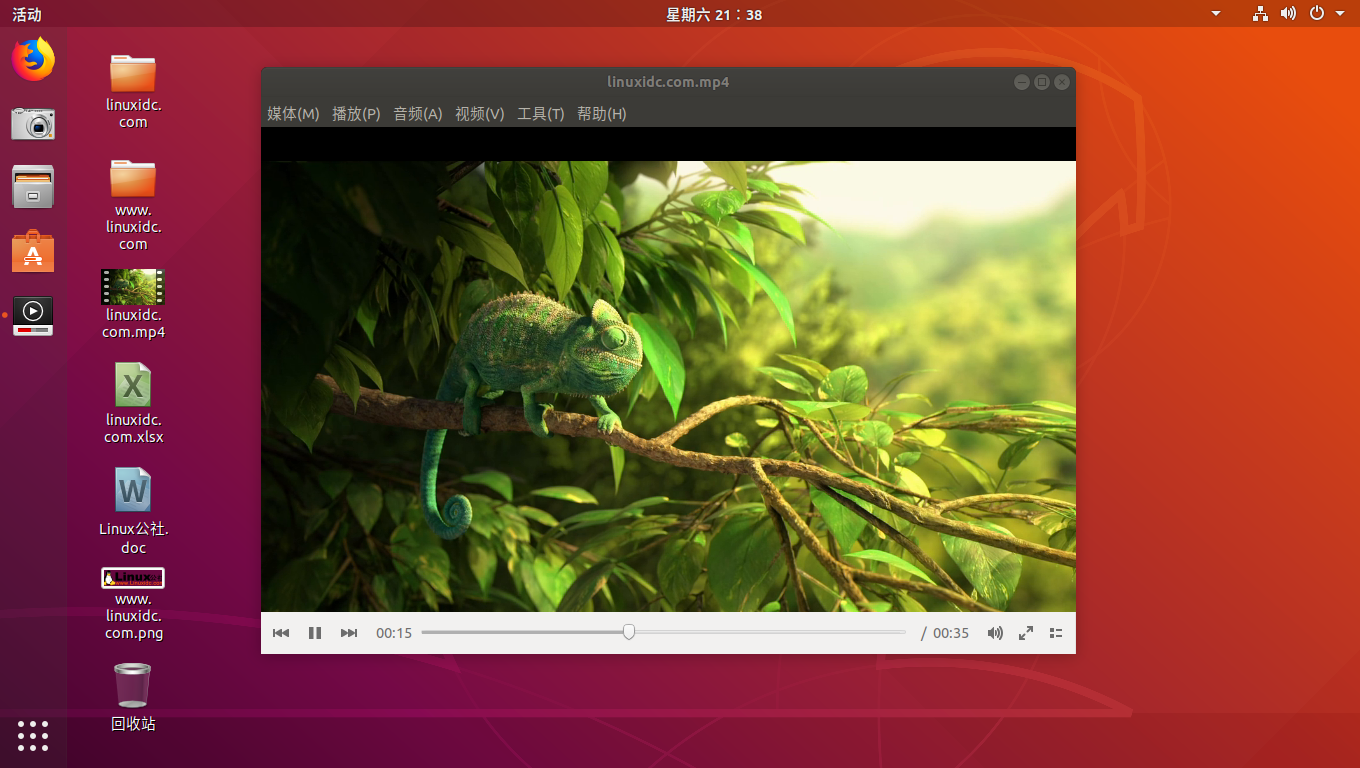This screenshot has height=768, width=1360.
Task: Mute audio via the speaker icon in VLC
Action: click(995, 633)
